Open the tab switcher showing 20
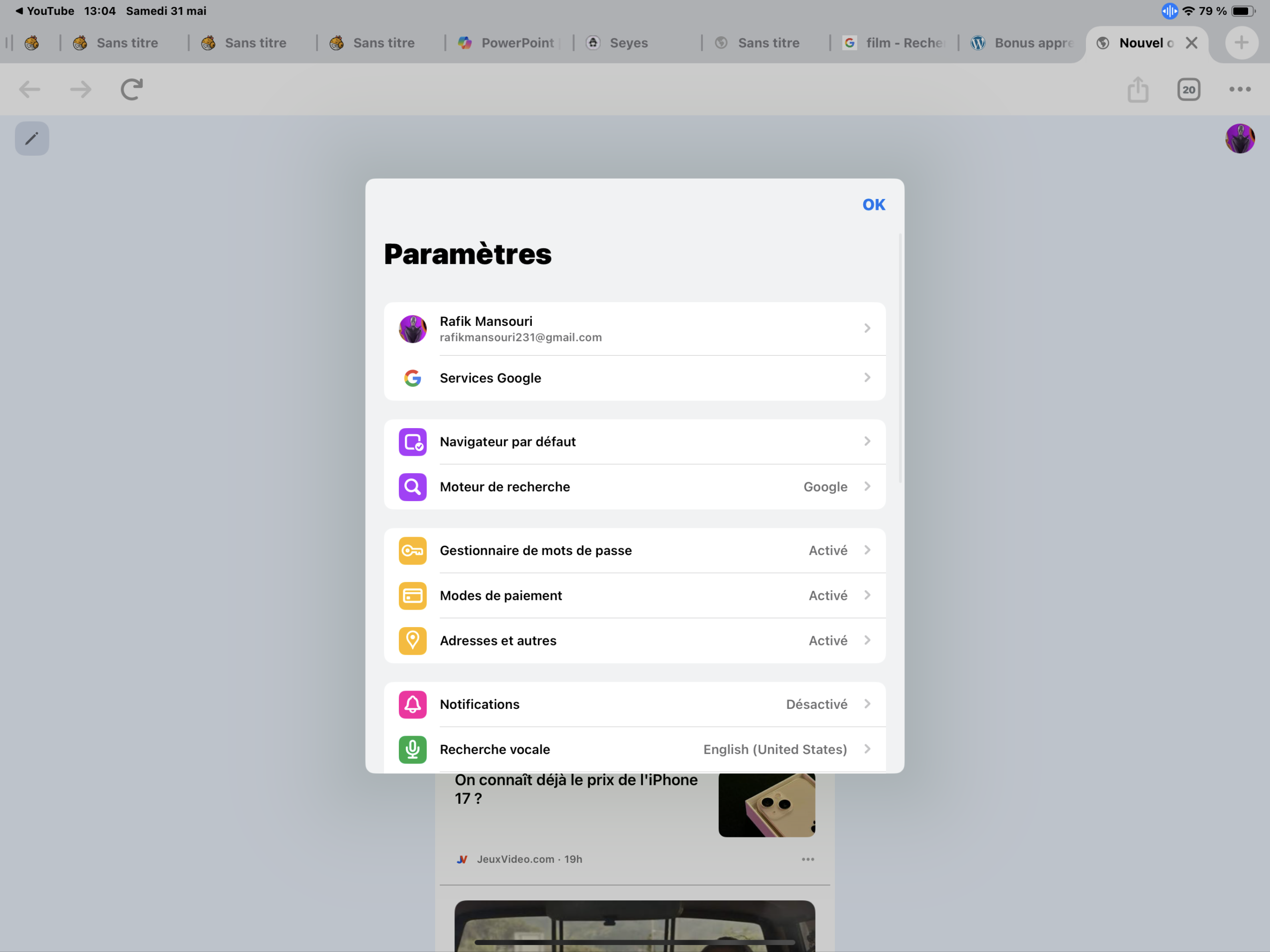The image size is (1270, 952). pyautogui.click(x=1189, y=90)
